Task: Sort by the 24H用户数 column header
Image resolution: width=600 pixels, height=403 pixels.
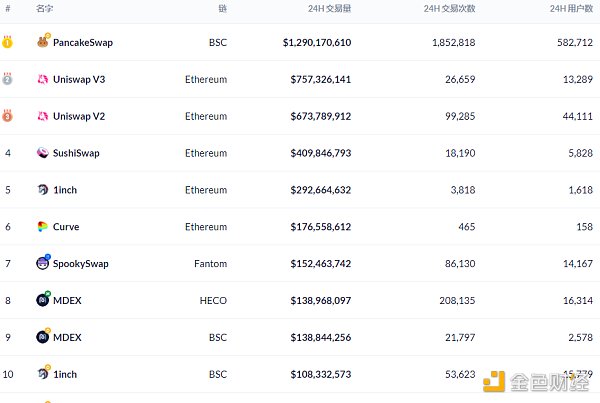Action: [x=571, y=8]
